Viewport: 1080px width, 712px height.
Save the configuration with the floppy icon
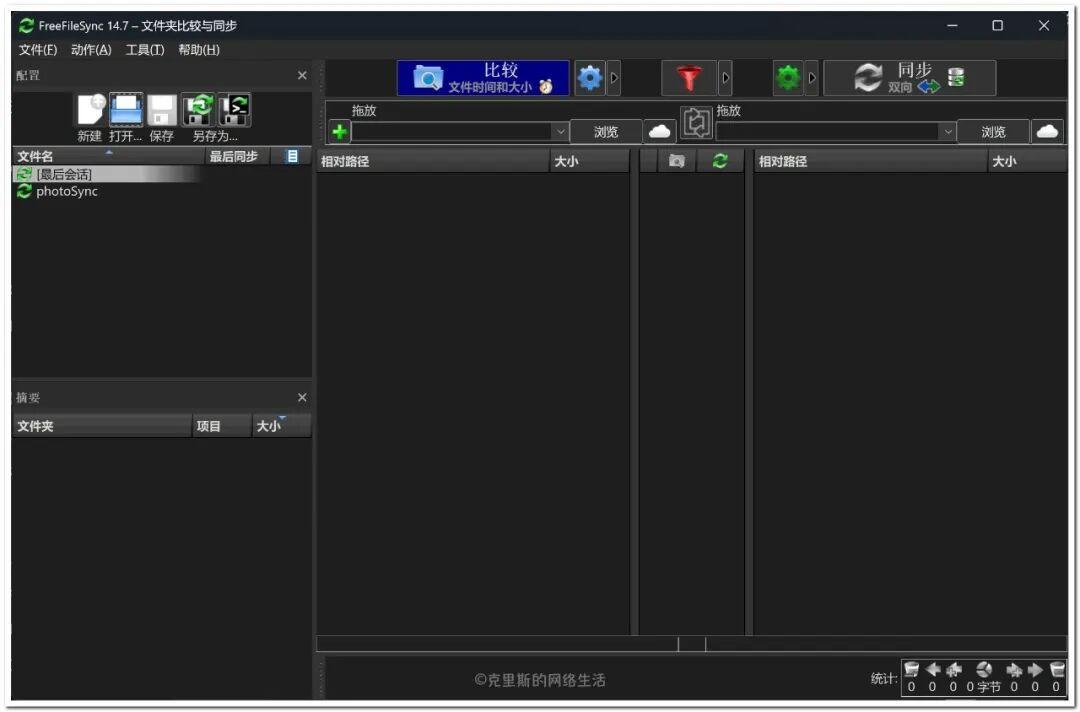point(162,111)
